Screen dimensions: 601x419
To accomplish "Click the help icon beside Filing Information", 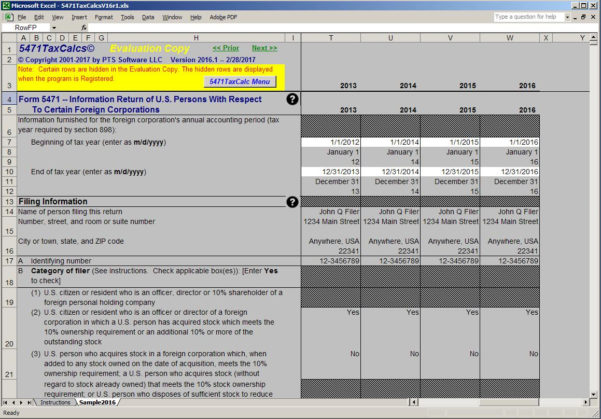I will tap(292, 201).
